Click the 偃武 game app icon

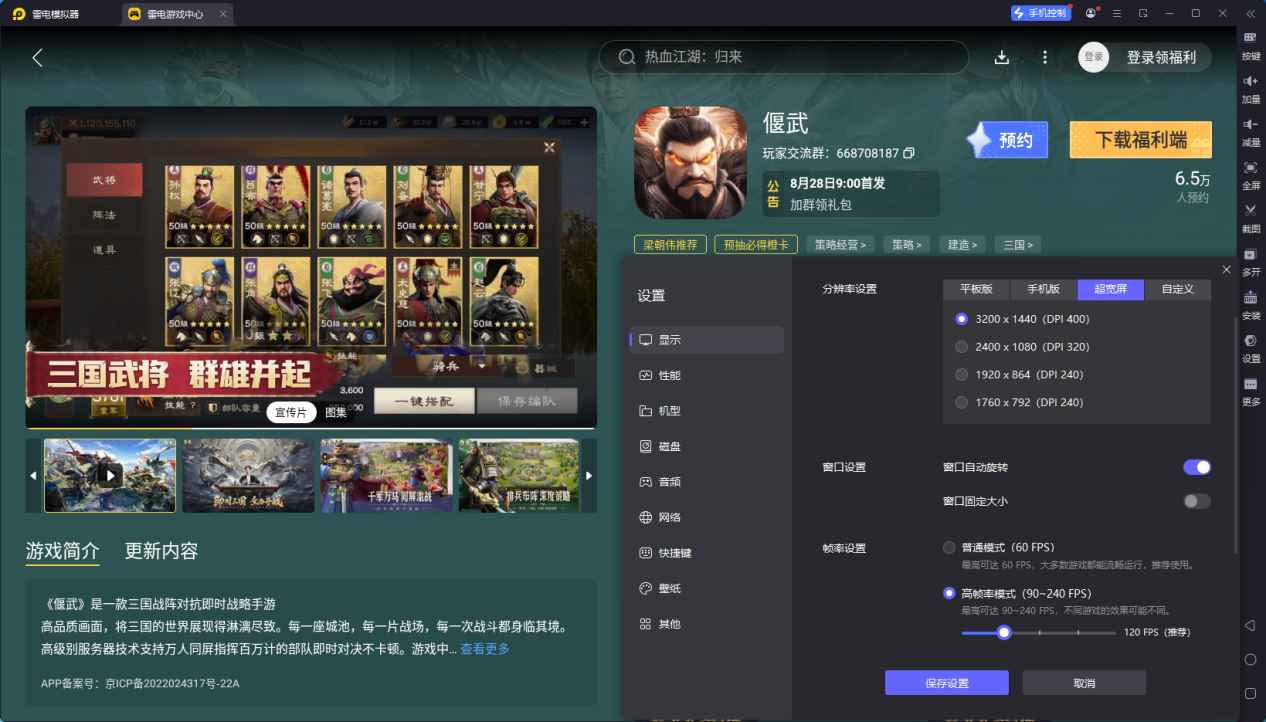coord(691,163)
